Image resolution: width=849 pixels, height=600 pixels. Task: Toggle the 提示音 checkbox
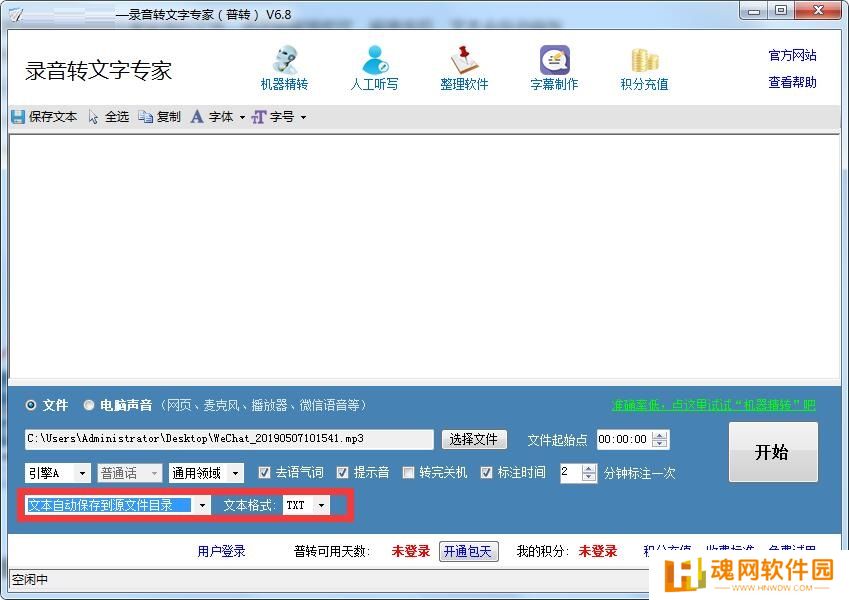click(x=342, y=473)
